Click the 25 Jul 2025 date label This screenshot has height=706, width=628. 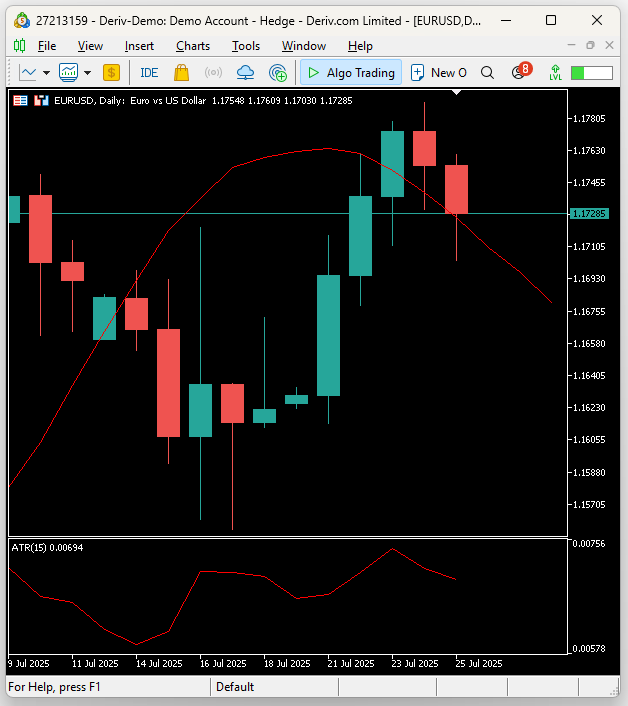point(479,663)
